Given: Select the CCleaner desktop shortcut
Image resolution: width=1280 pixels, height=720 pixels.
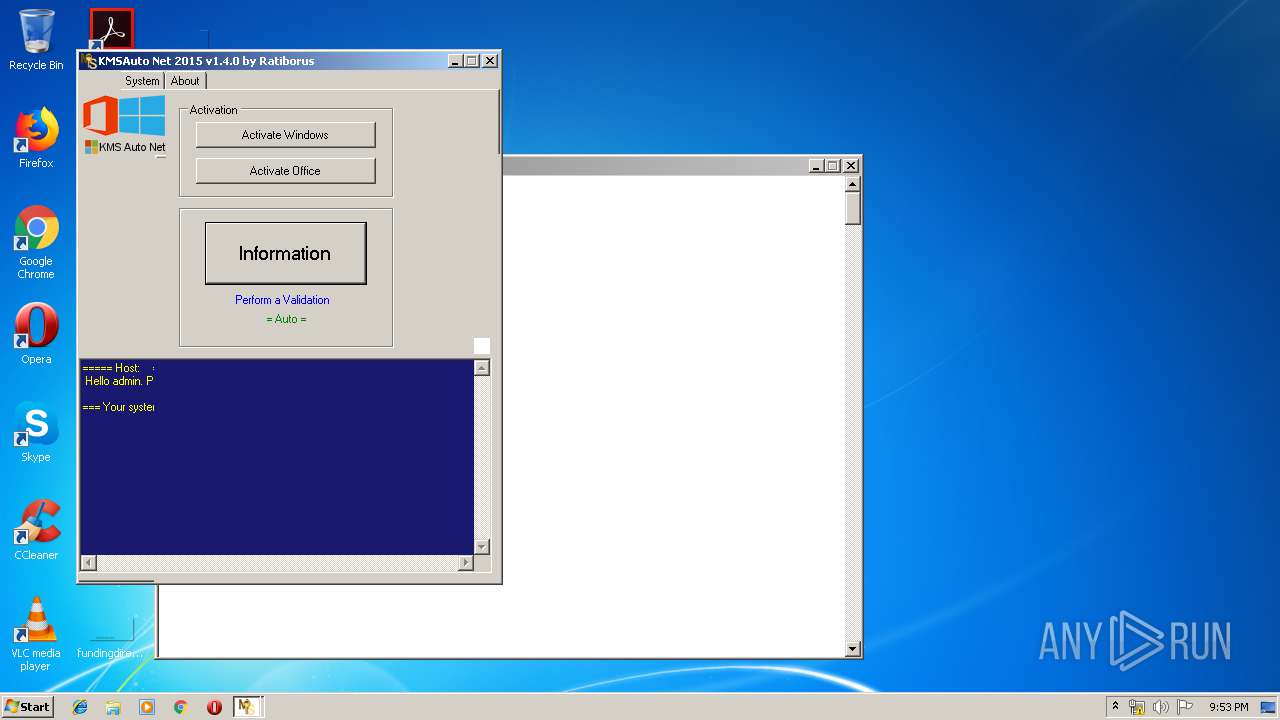Looking at the screenshot, I should [36, 530].
